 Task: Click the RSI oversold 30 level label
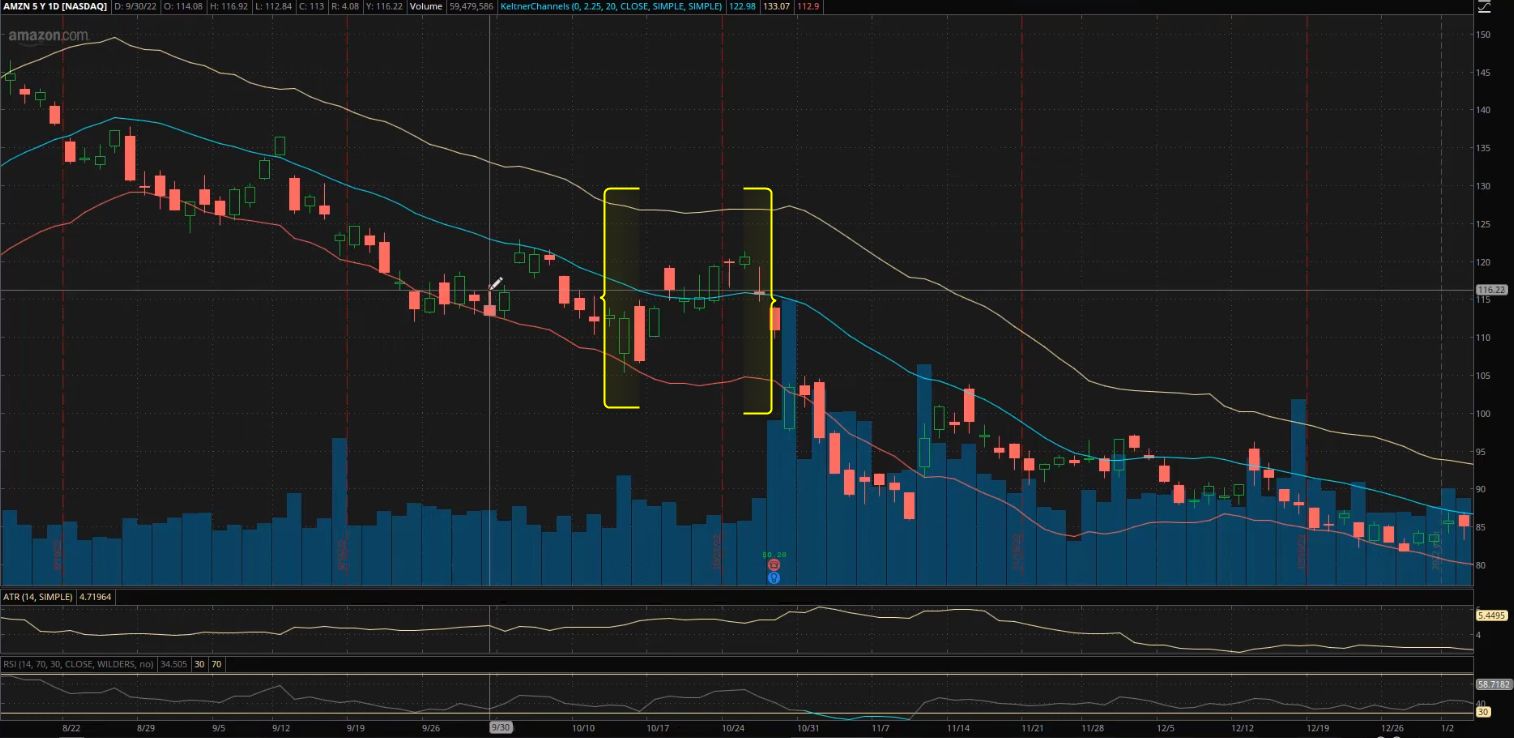1484,712
